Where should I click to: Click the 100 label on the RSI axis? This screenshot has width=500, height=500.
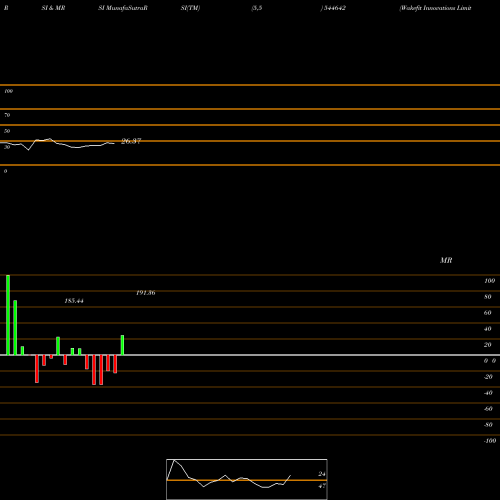(x=8, y=91)
